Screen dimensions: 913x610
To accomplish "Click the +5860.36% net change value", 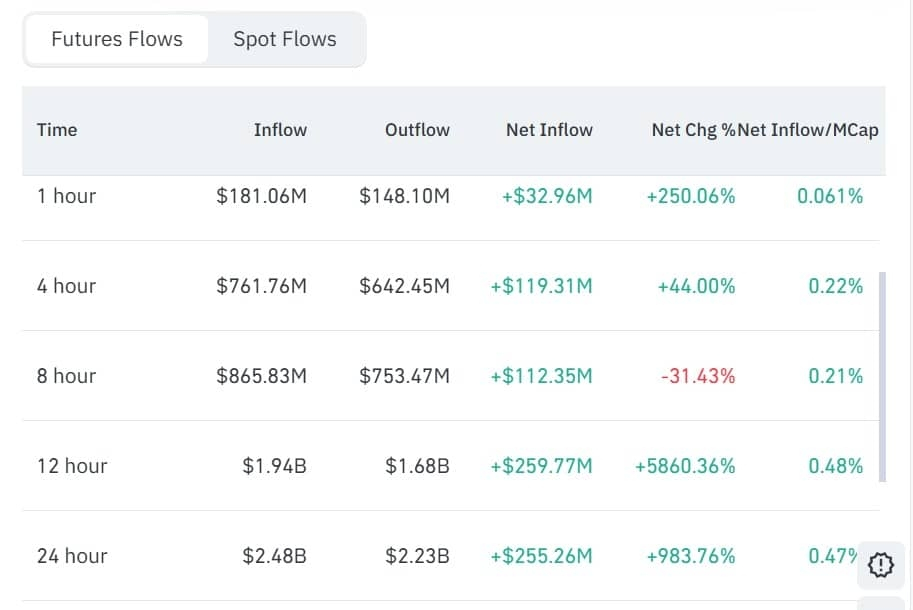I will click(x=691, y=465).
